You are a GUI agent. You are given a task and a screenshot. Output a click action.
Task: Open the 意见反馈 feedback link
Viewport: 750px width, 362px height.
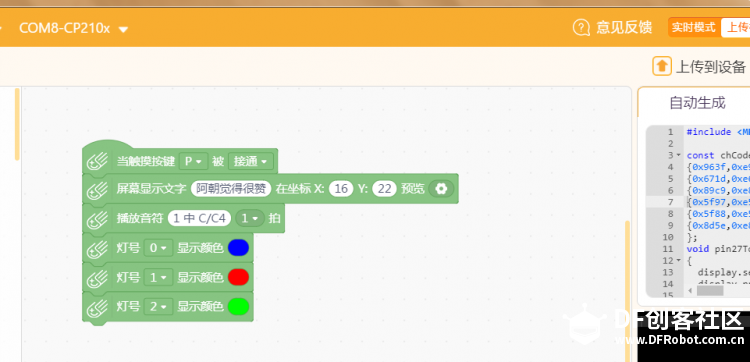[x=624, y=28]
